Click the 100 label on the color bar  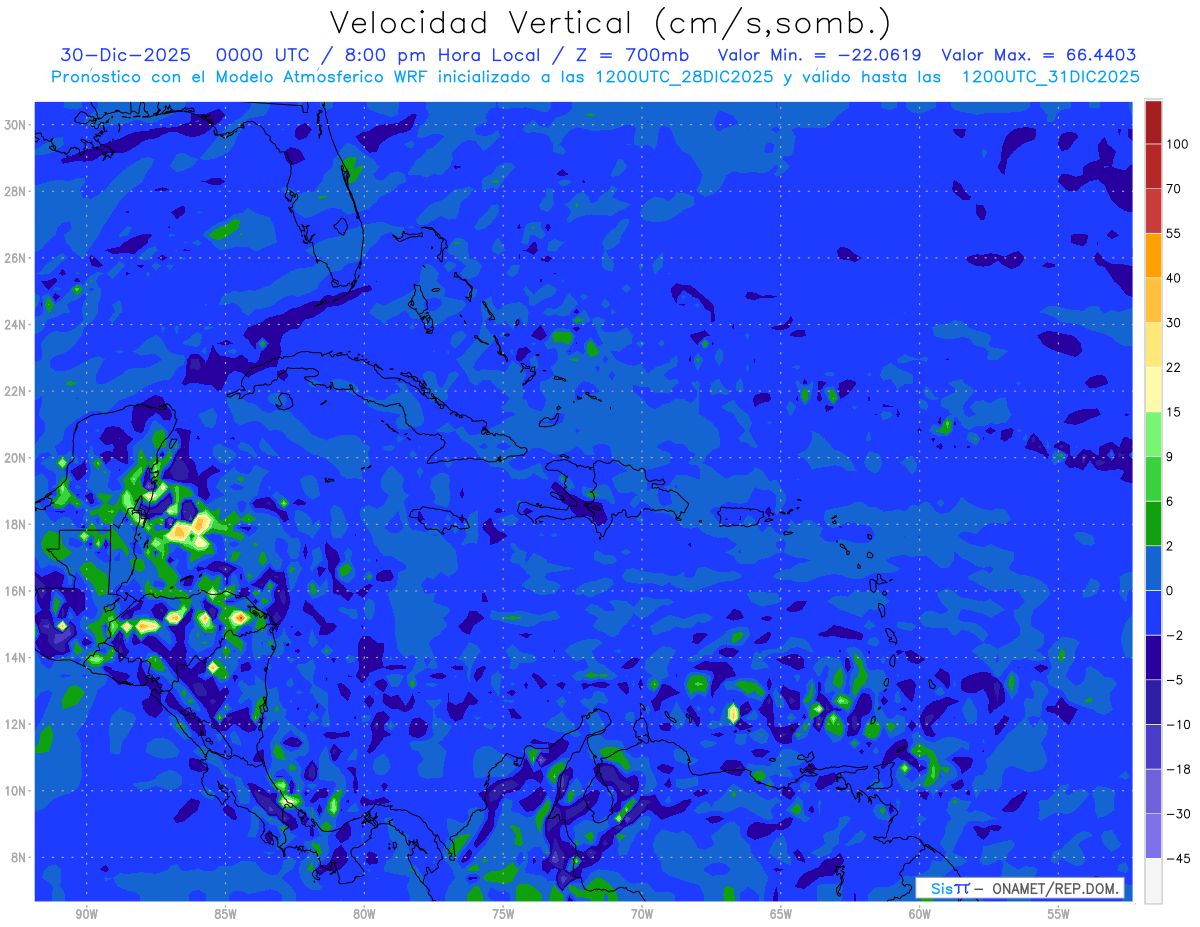(x=1177, y=145)
